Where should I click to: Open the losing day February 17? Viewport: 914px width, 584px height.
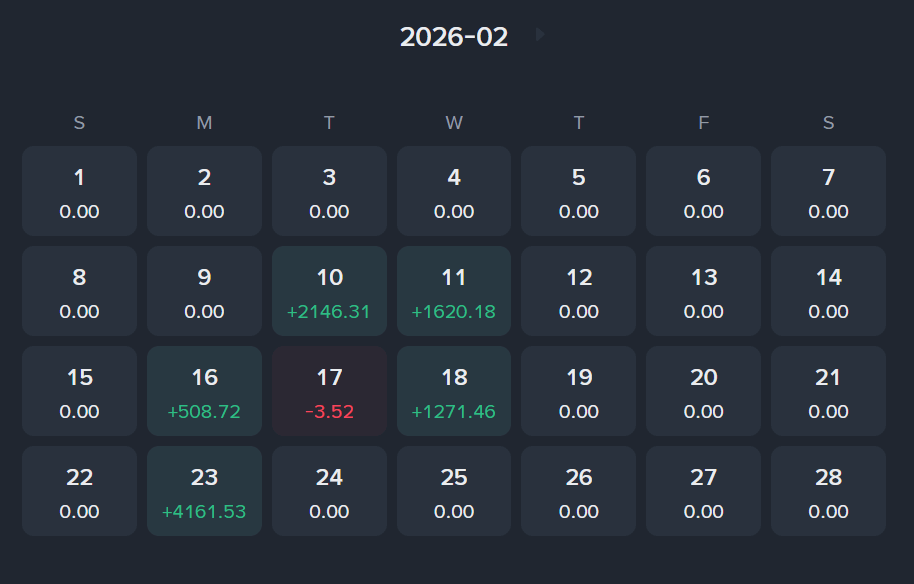329,391
